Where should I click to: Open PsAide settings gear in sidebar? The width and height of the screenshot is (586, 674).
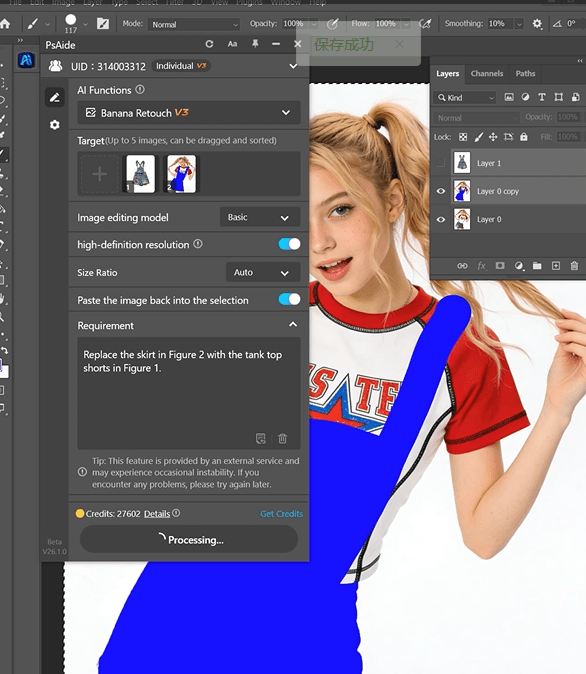[x=55, y=125]
